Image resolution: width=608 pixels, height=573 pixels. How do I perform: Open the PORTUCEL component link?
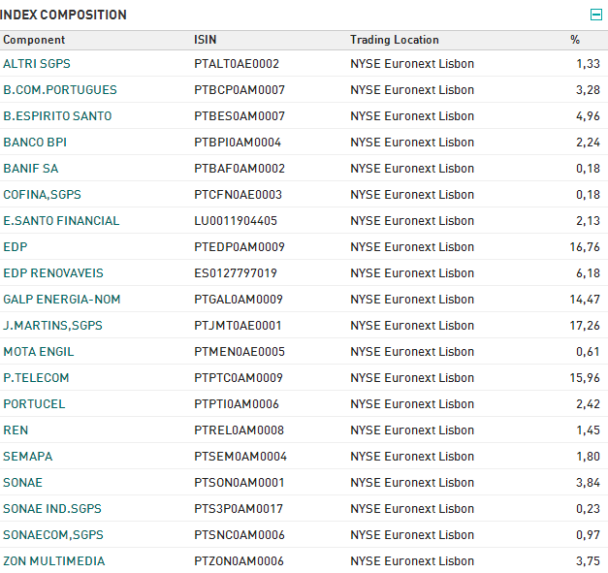click(x=34, y=404)
